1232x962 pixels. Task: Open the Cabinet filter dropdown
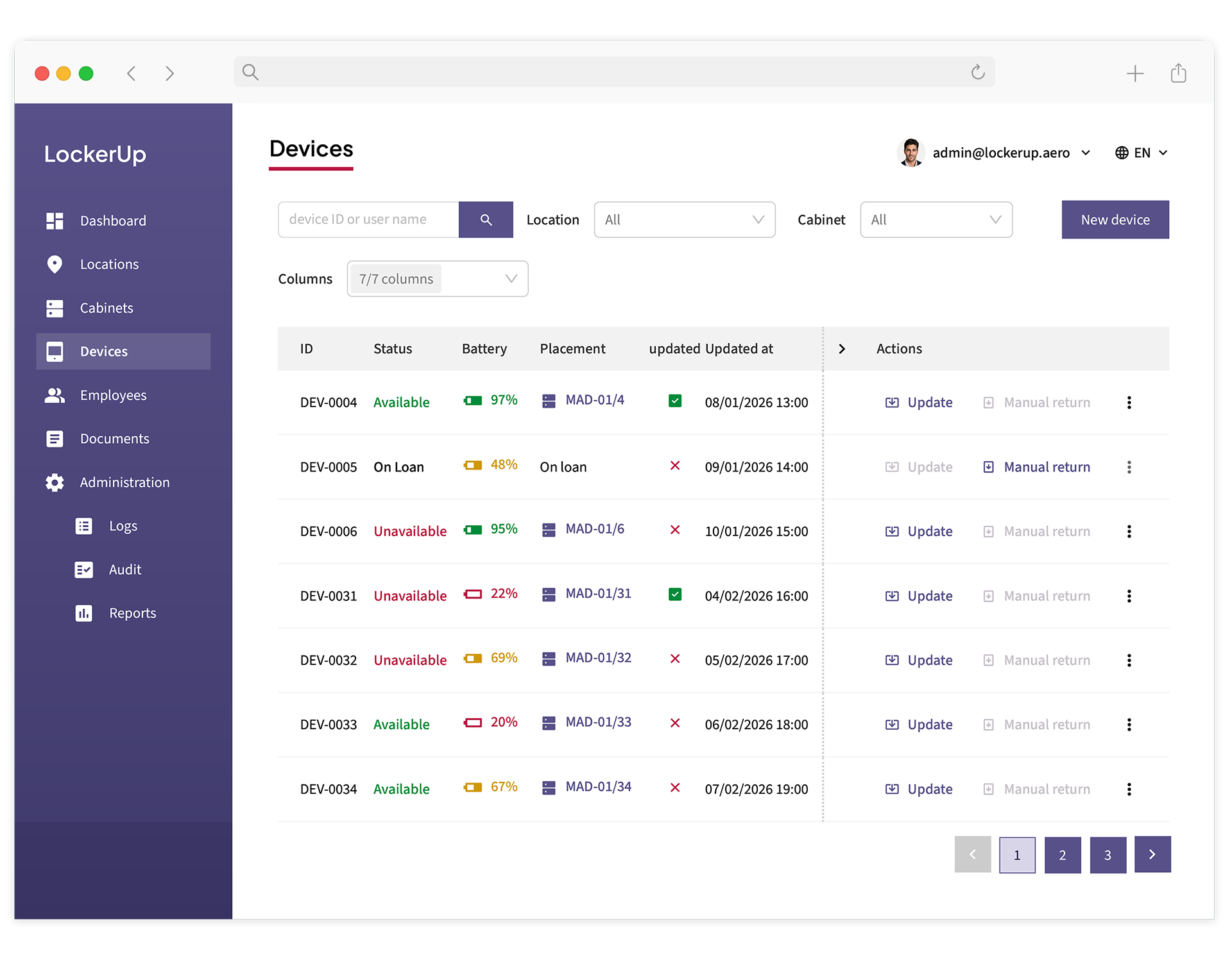pyautogui.click(x=936, y=220)
